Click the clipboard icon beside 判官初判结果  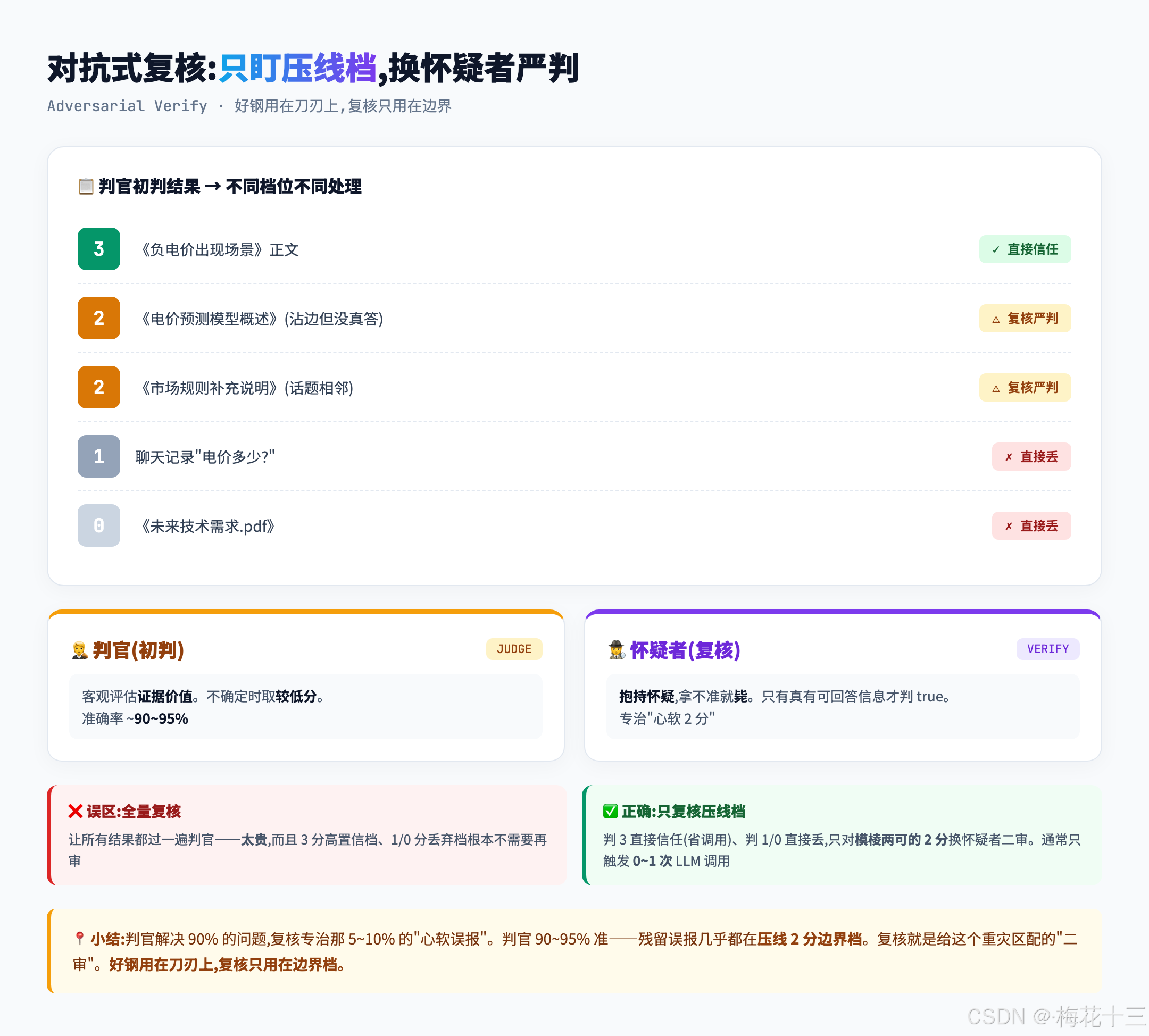tap(86, 186)
